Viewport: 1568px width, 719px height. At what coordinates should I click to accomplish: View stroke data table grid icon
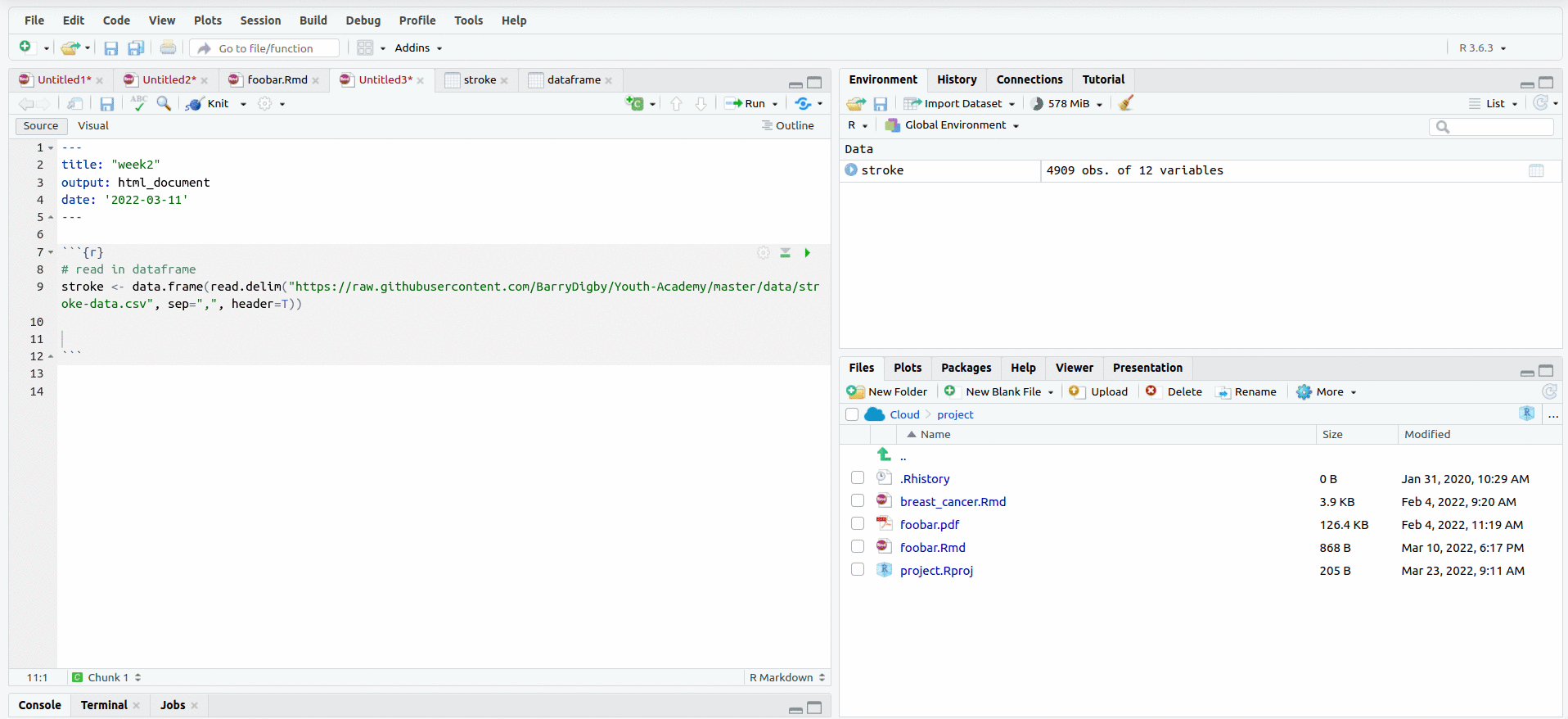pos(1536,170)
